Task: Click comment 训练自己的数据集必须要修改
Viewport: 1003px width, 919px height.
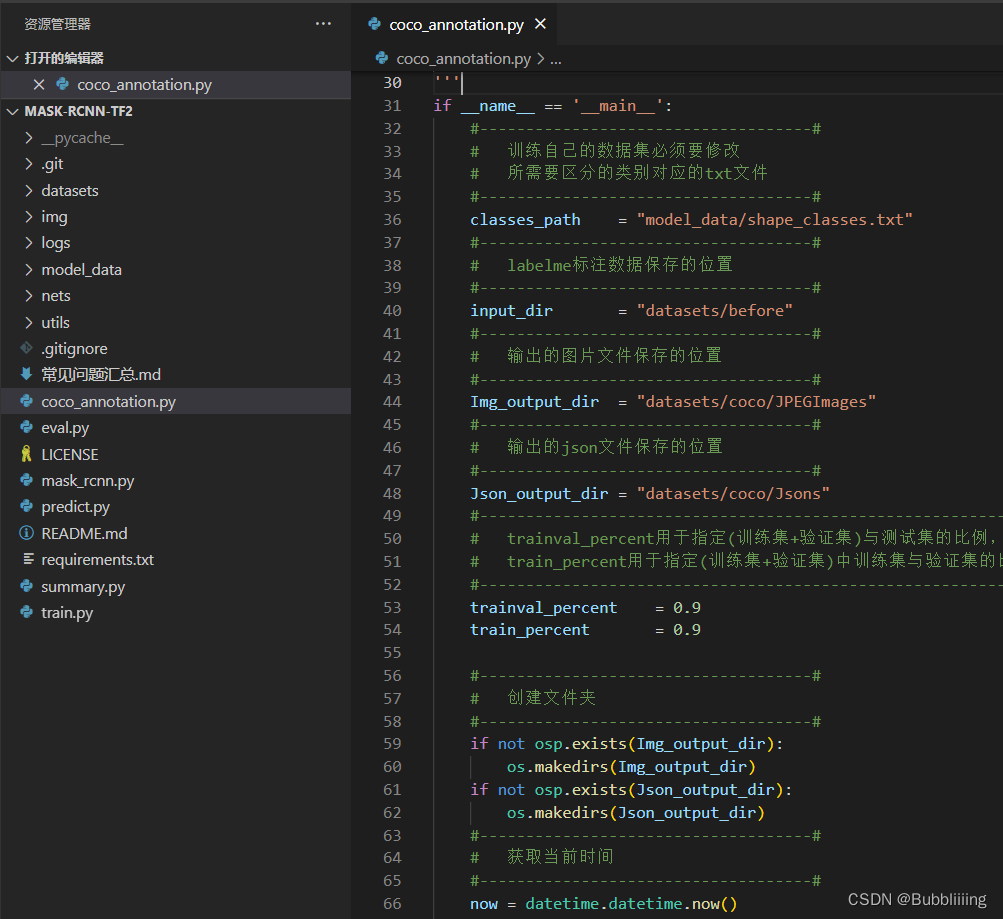Action: point(624,150)
